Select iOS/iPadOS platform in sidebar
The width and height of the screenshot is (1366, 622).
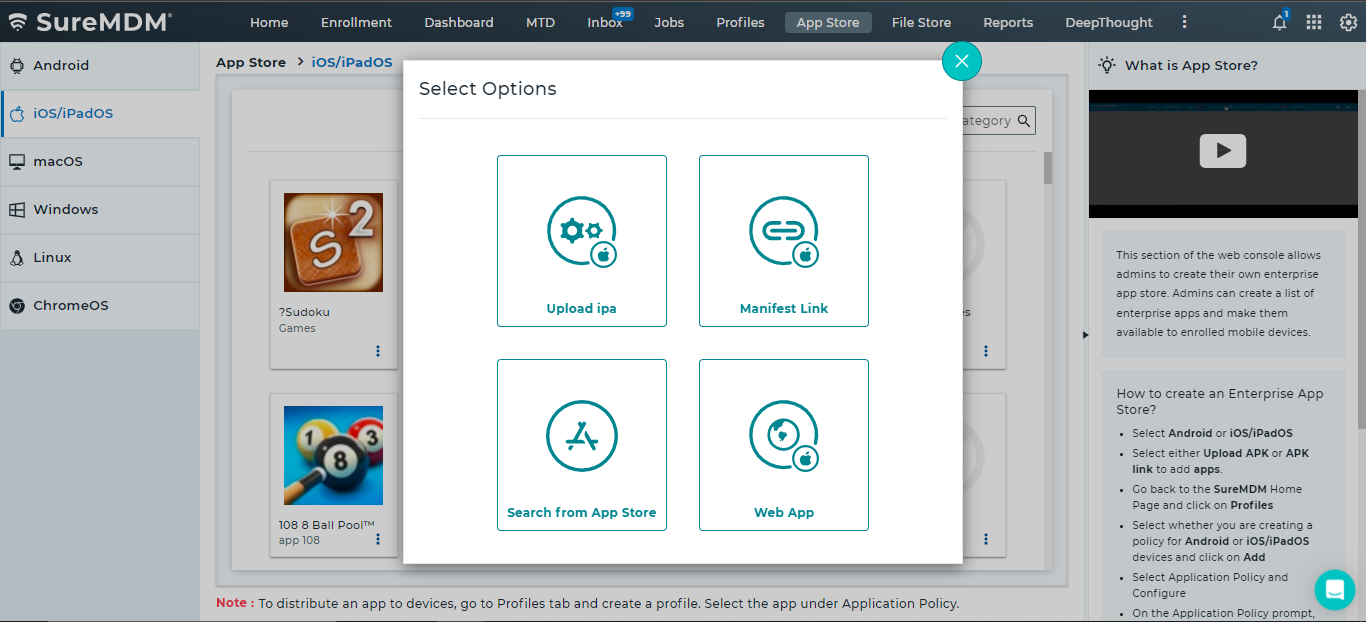tap(100, 113)
